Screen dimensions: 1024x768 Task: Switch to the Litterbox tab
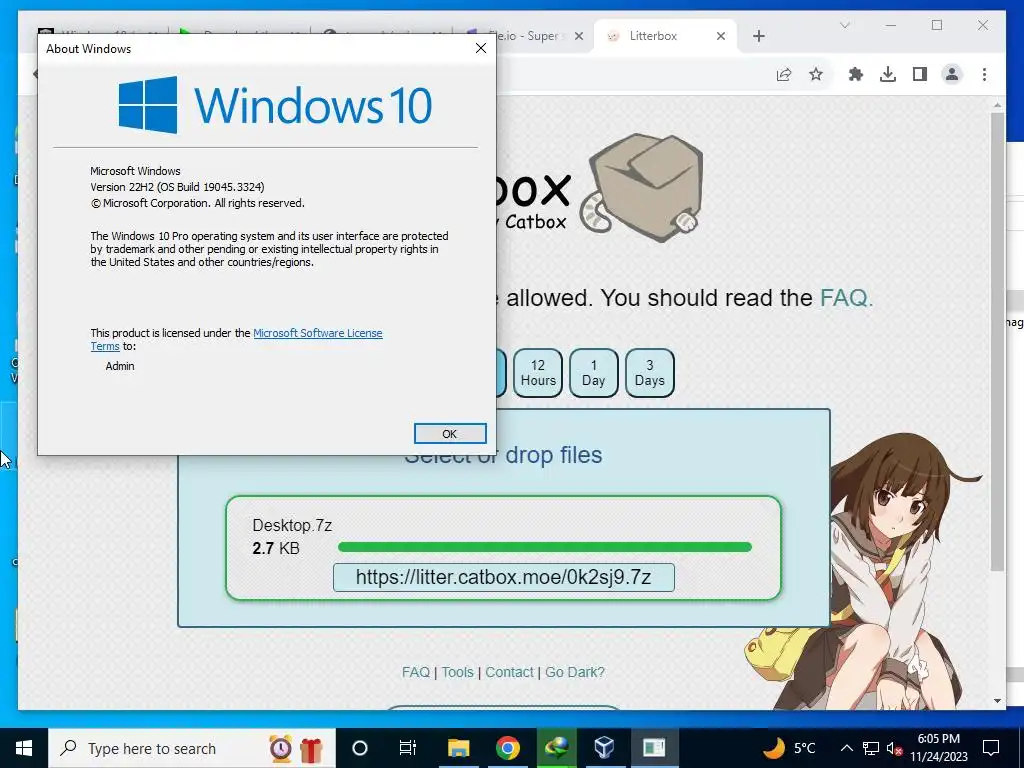point(665,36)
